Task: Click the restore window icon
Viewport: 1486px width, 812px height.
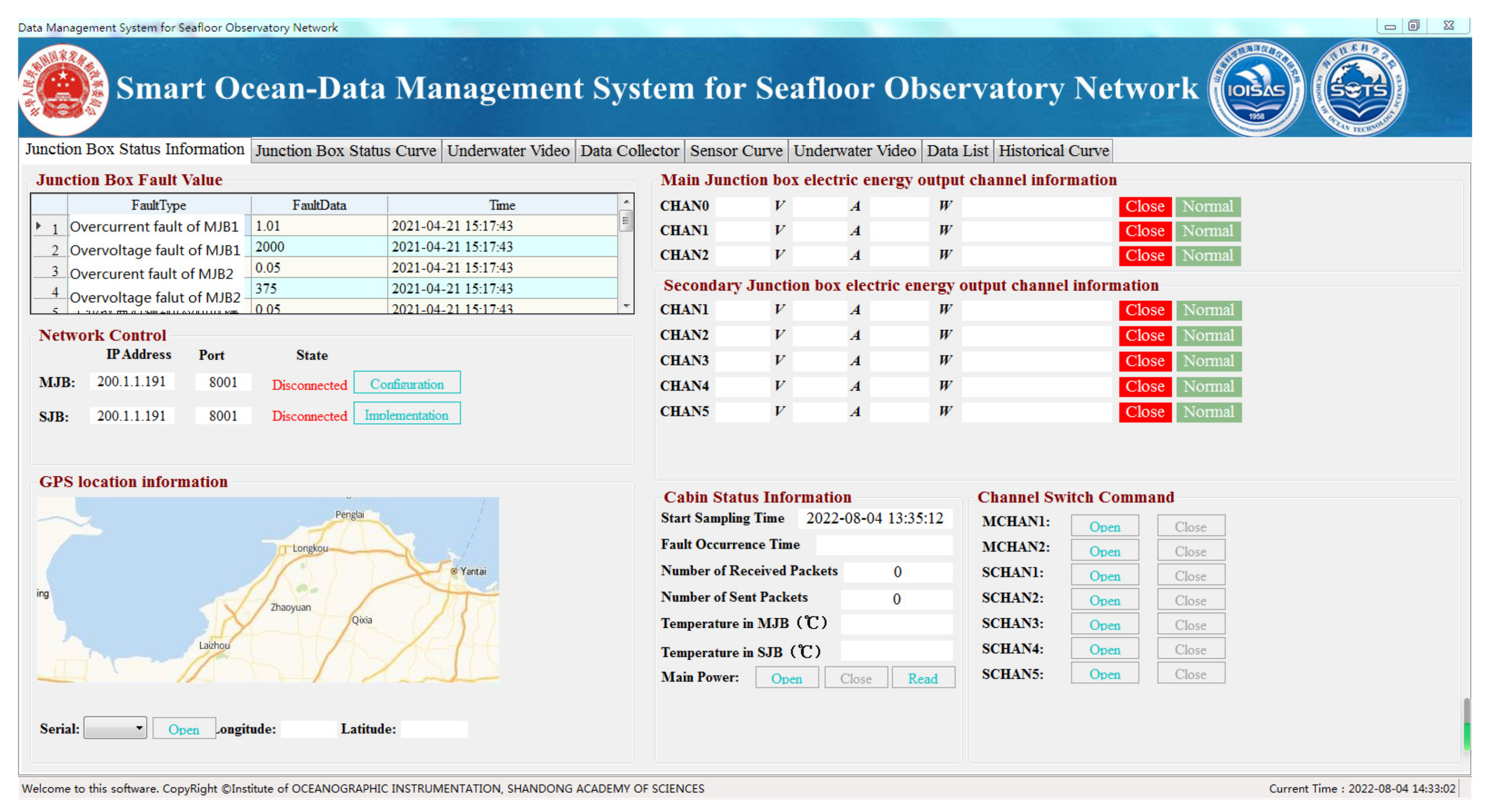Action: [1414, 26]
